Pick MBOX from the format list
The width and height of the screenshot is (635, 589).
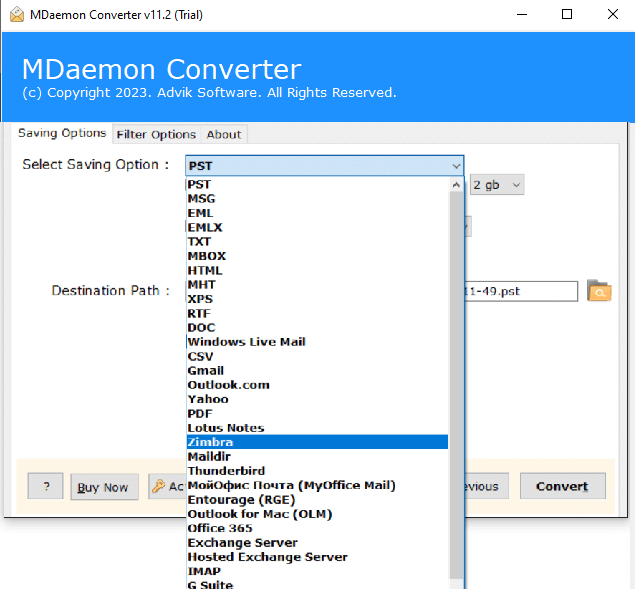tap(318, 256)
